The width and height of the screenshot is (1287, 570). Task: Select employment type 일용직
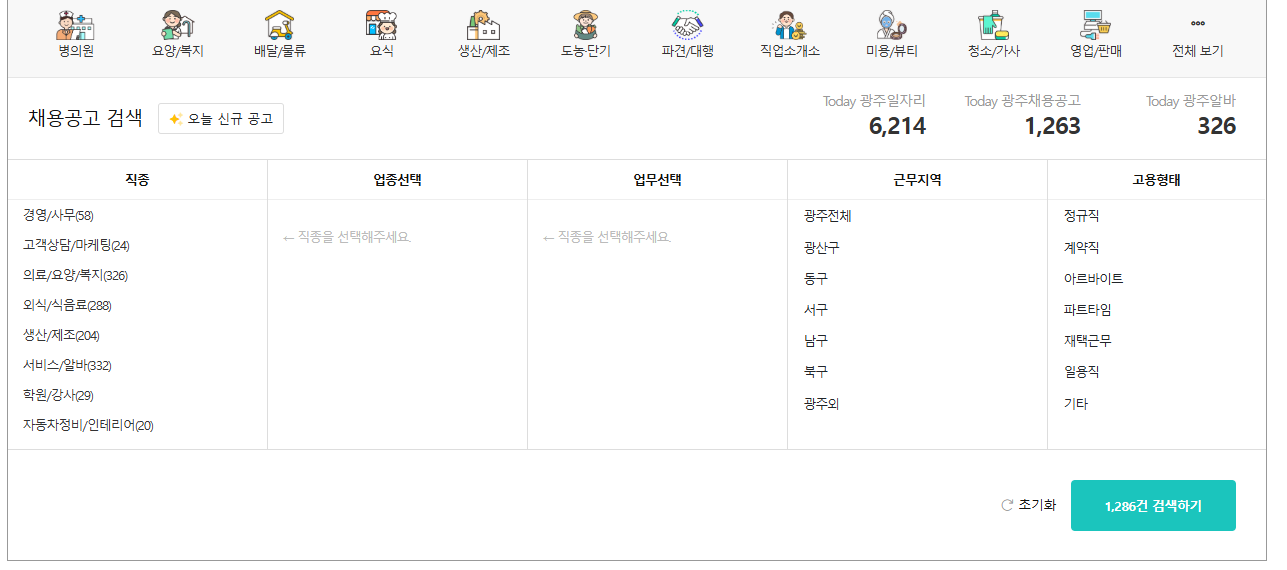click(x=1081, y=371)
